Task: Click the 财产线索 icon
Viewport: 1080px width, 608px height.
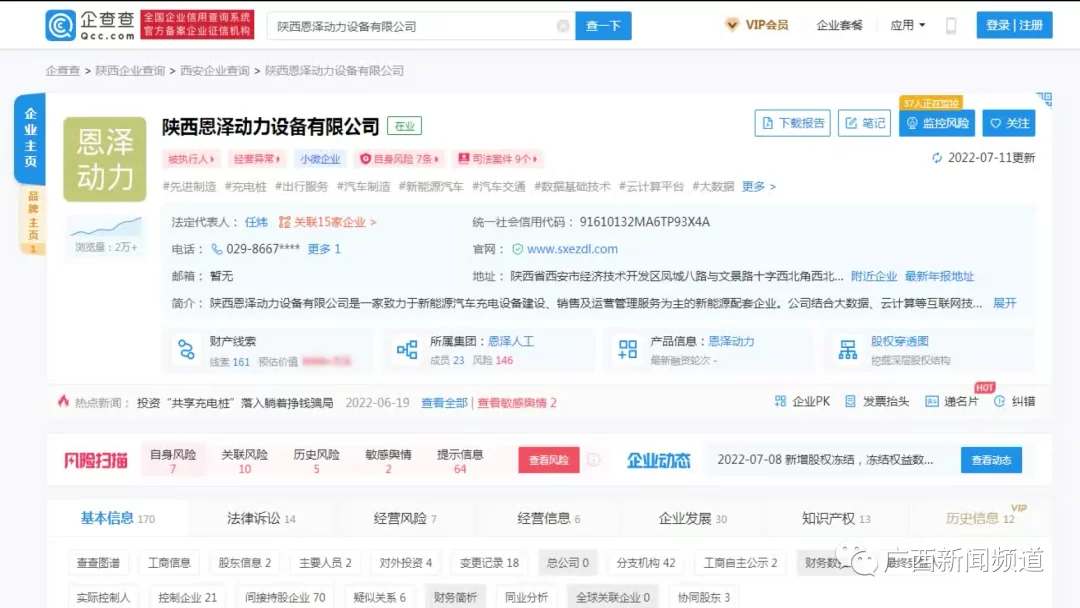Action: [186, 350]
